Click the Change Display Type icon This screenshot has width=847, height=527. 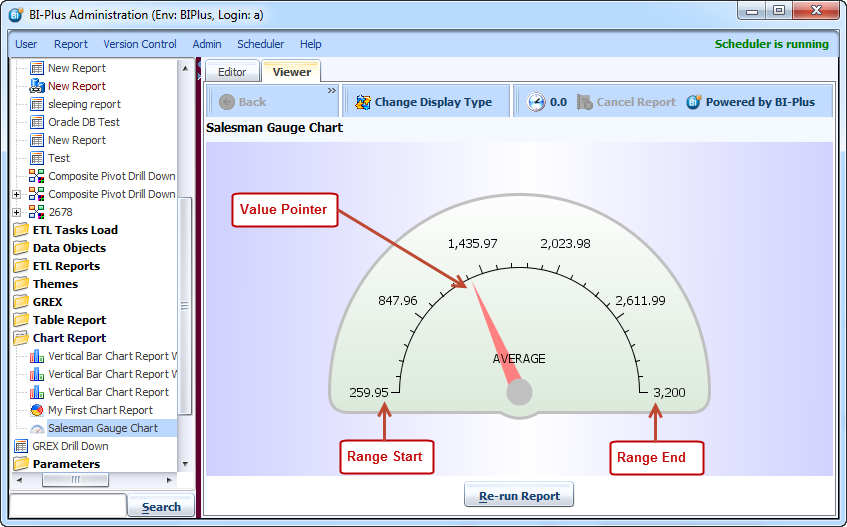click(361, 102)
